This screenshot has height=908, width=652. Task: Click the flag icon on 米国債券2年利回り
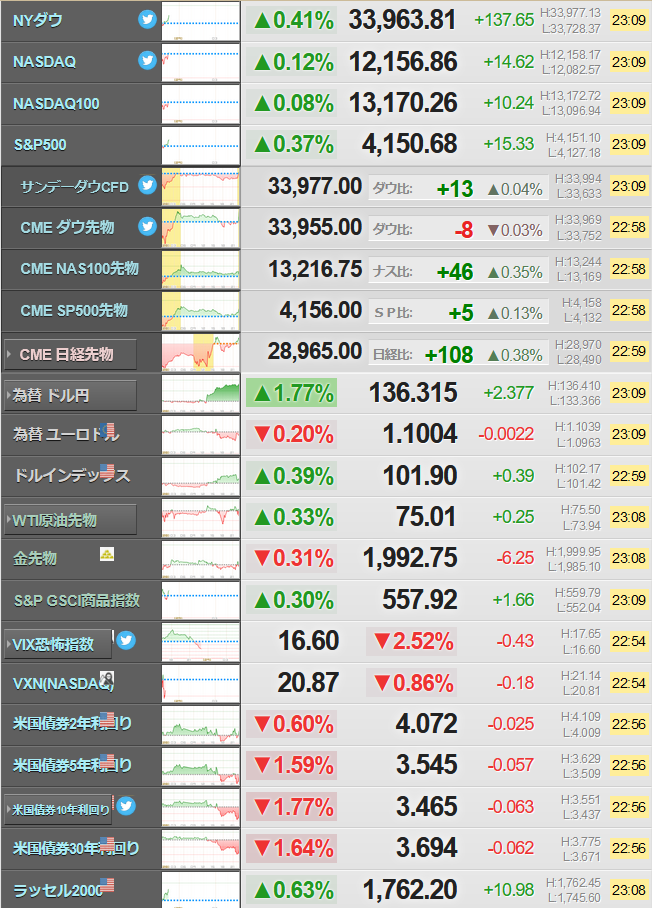point(107,719)
